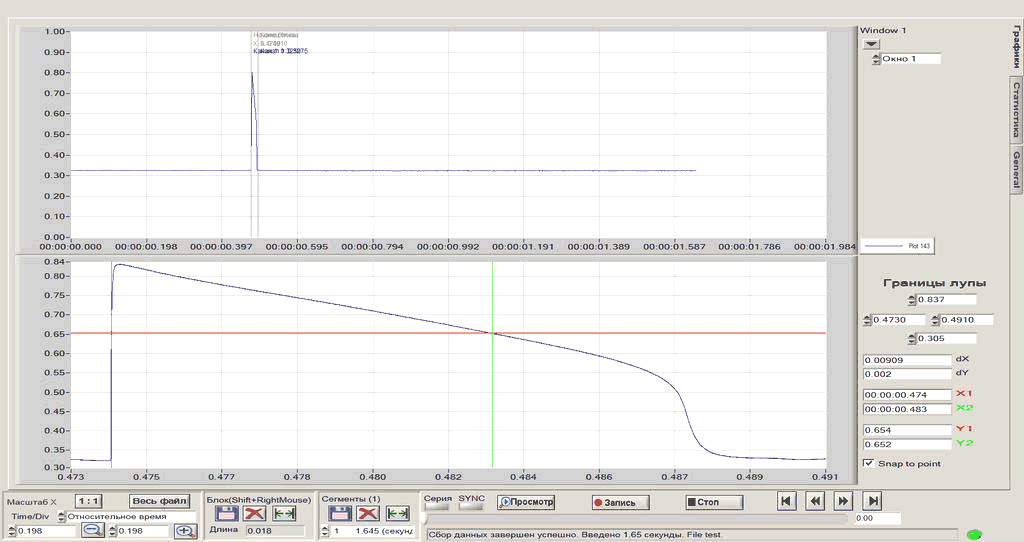Click the segment number stepper showing 1
Viewport: 1024px width, 542px height.
[x=325, y=531]
